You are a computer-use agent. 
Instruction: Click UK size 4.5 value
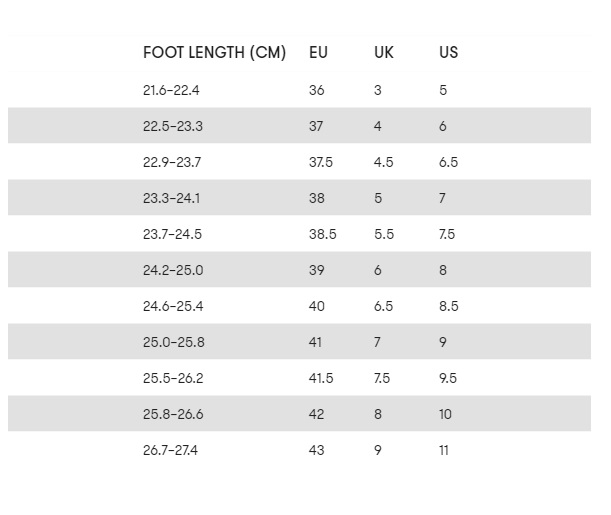click(x=384, y=162)
